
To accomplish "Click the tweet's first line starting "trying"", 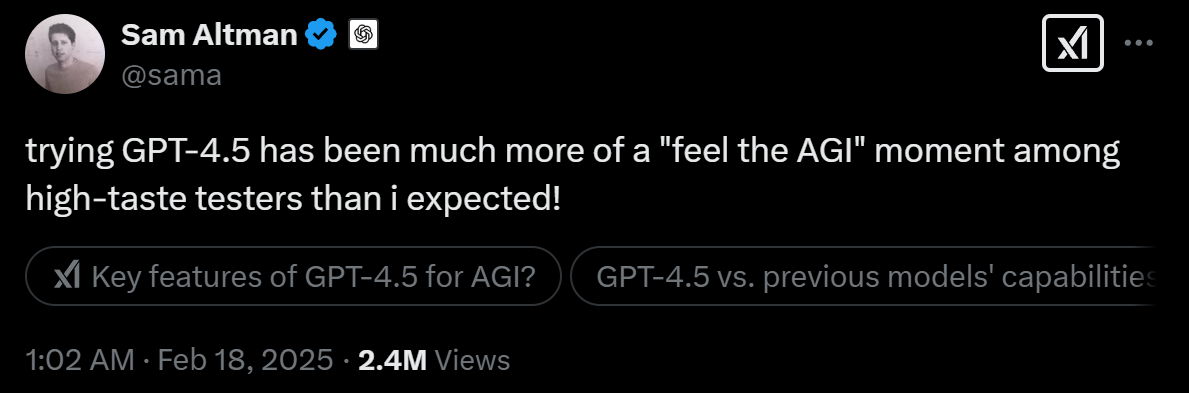I will [x=573, y=153].
